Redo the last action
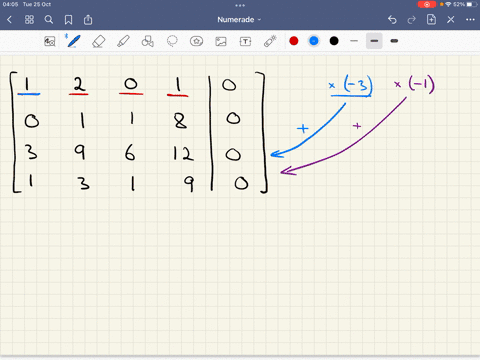The width and height of the screenshot is (480, 360). point(412,20)
